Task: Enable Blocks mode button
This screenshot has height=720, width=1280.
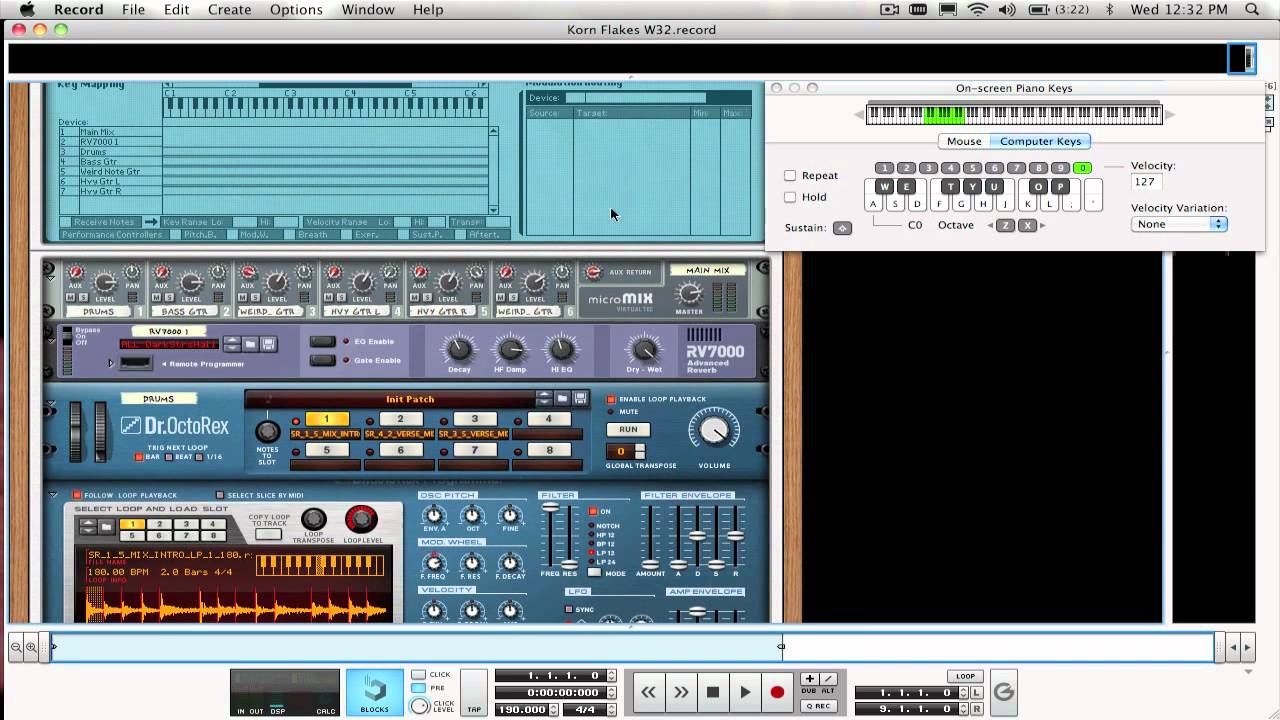Action: 375,693
